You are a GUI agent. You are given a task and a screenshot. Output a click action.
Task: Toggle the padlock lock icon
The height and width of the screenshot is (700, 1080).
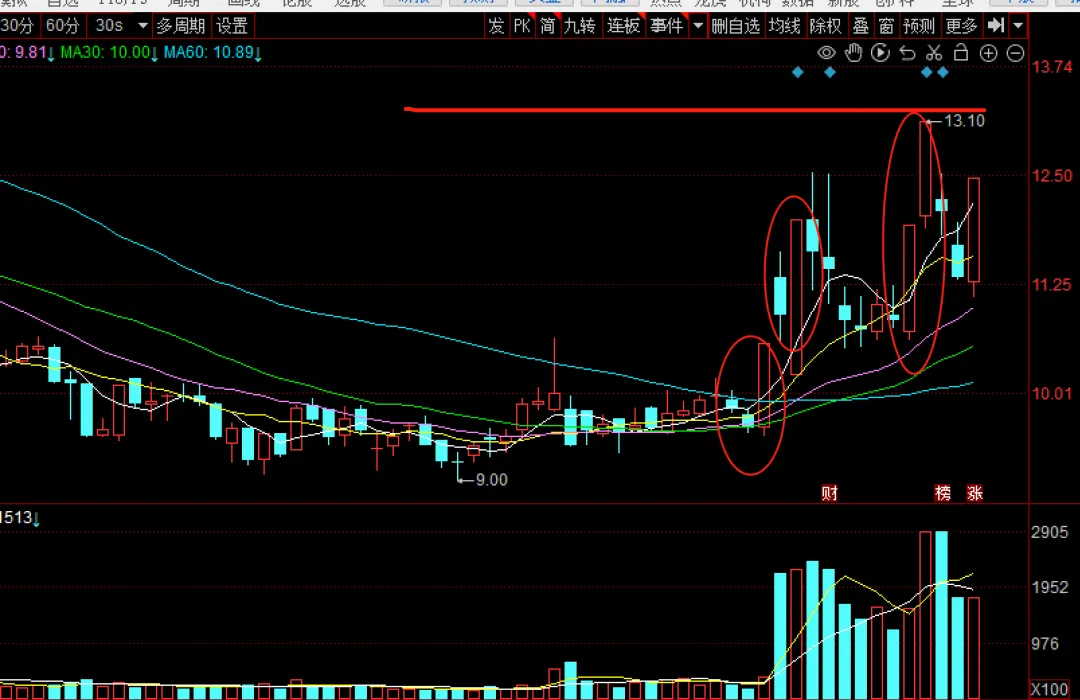tap(961, 52)
